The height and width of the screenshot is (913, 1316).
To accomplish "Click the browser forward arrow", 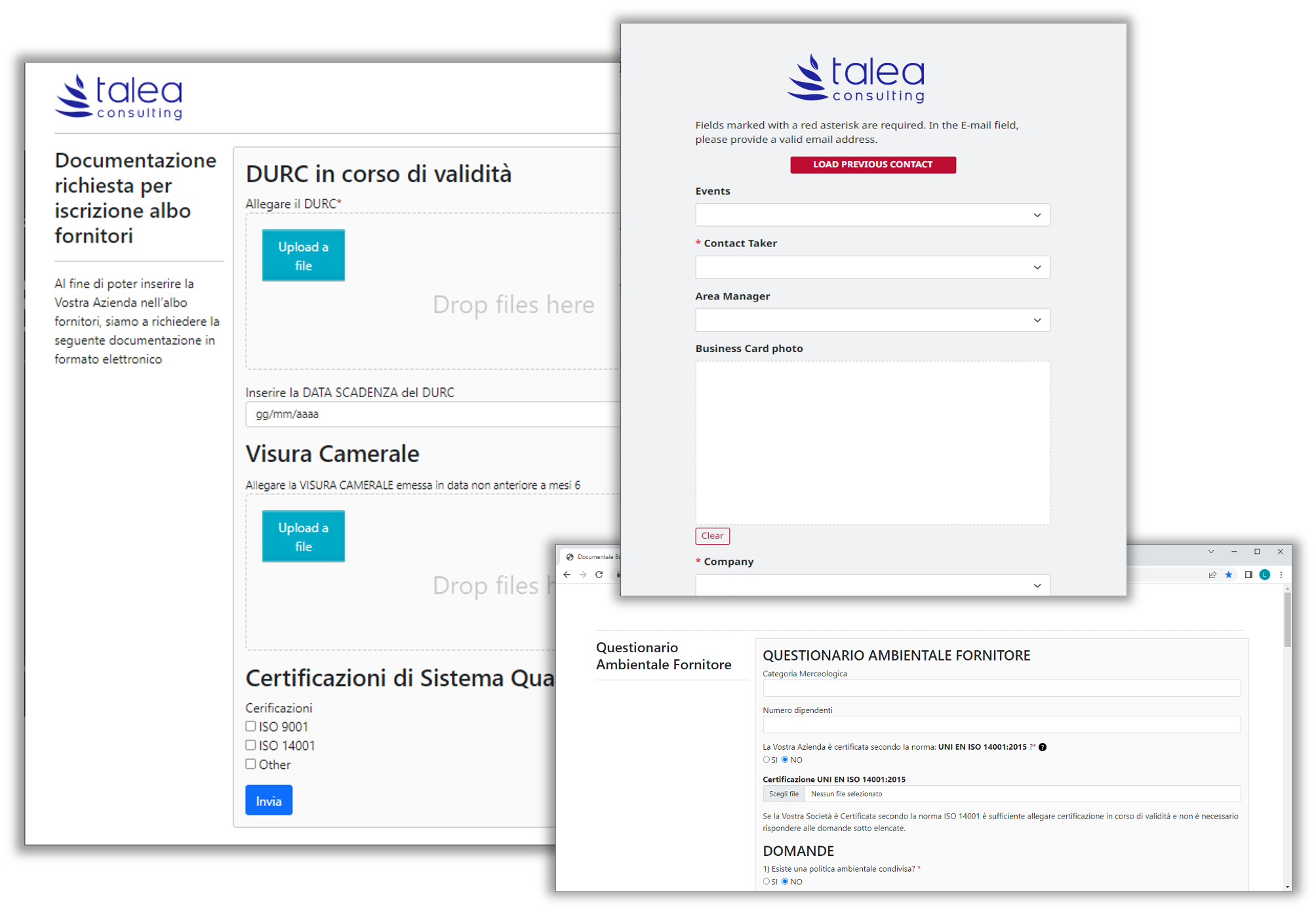I will [x=583, y=575].
